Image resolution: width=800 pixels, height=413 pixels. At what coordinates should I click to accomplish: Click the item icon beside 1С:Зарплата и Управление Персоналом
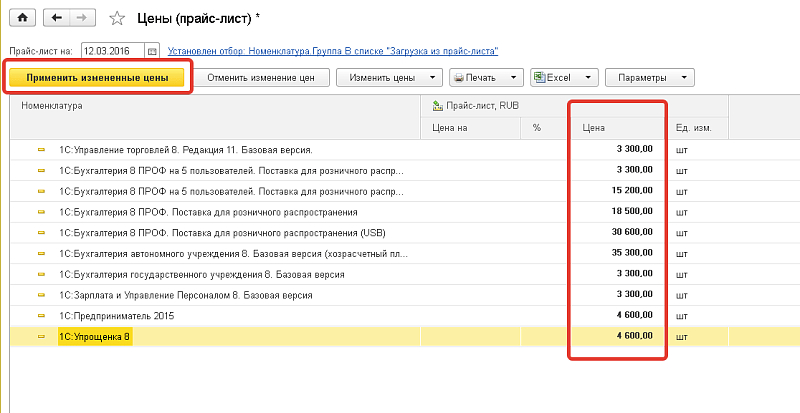(x=41, y=295)
